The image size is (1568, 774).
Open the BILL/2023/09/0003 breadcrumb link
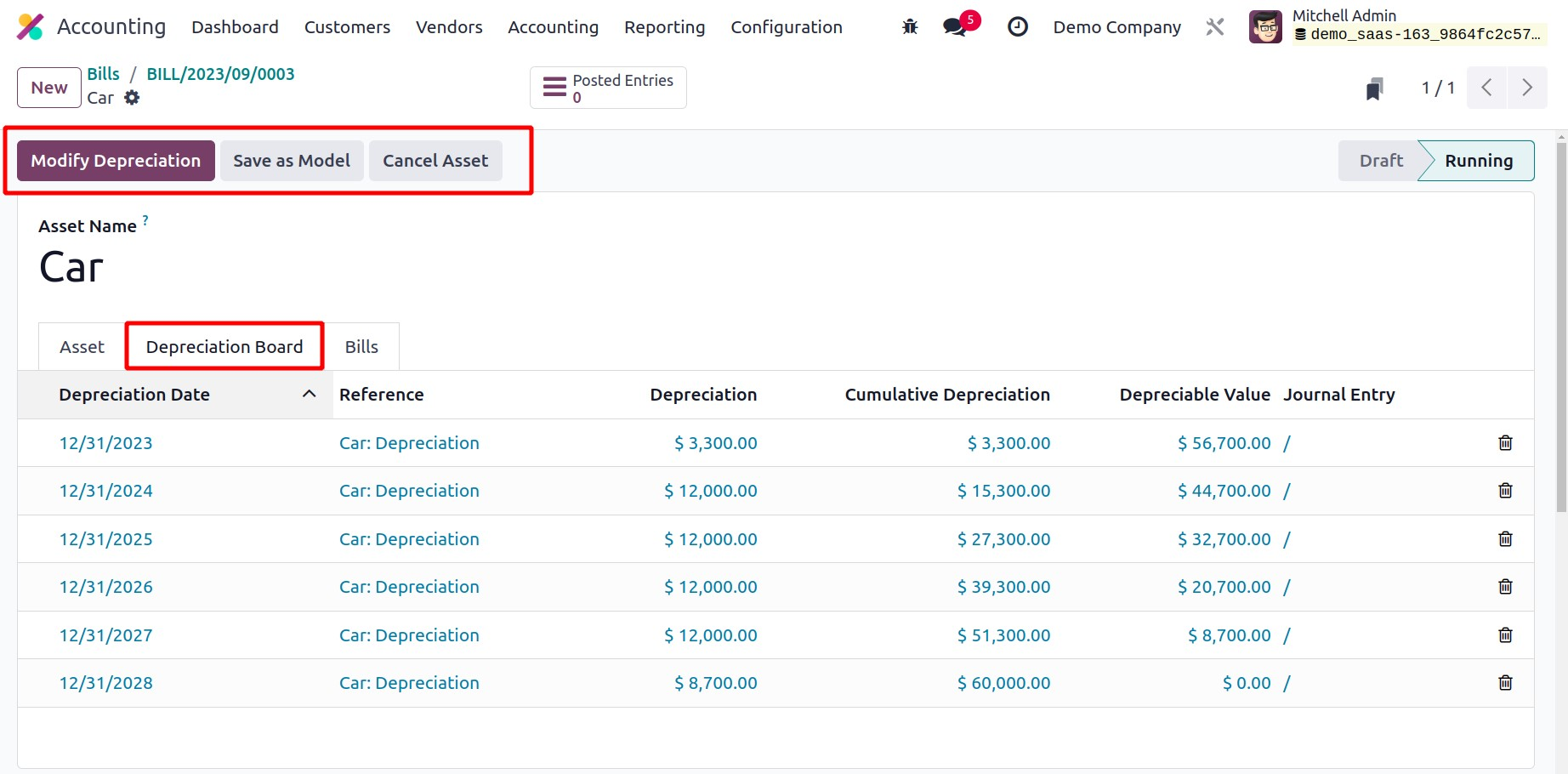point(220,74)
